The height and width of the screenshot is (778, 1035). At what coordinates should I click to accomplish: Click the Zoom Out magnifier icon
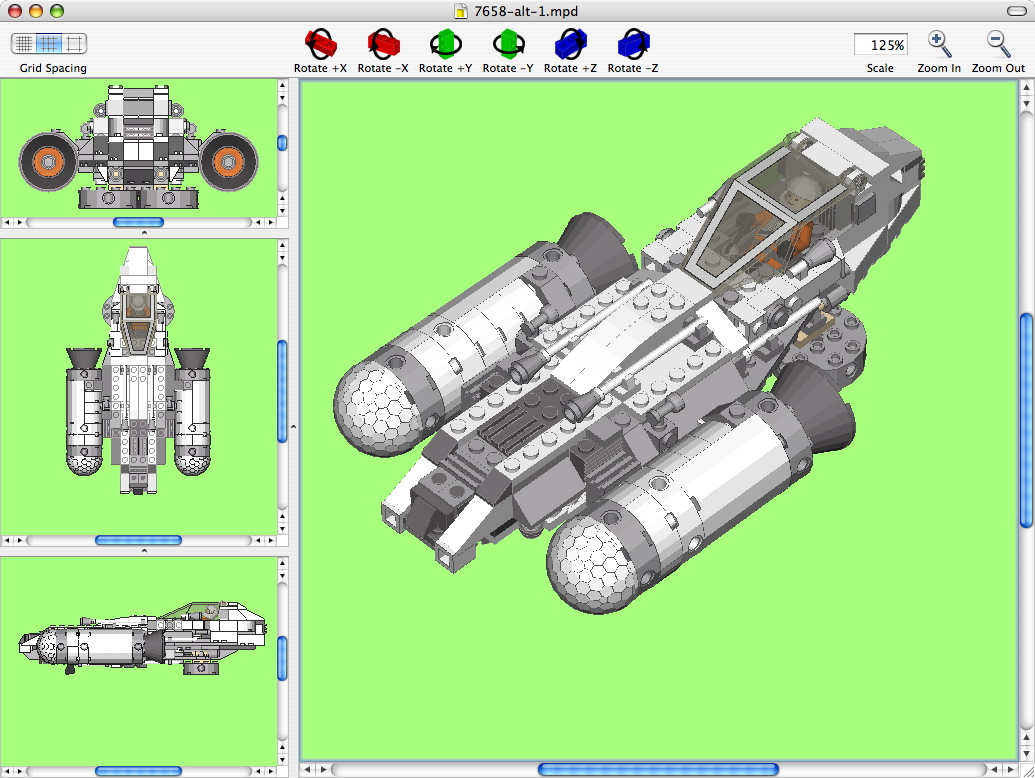point(998,44)
